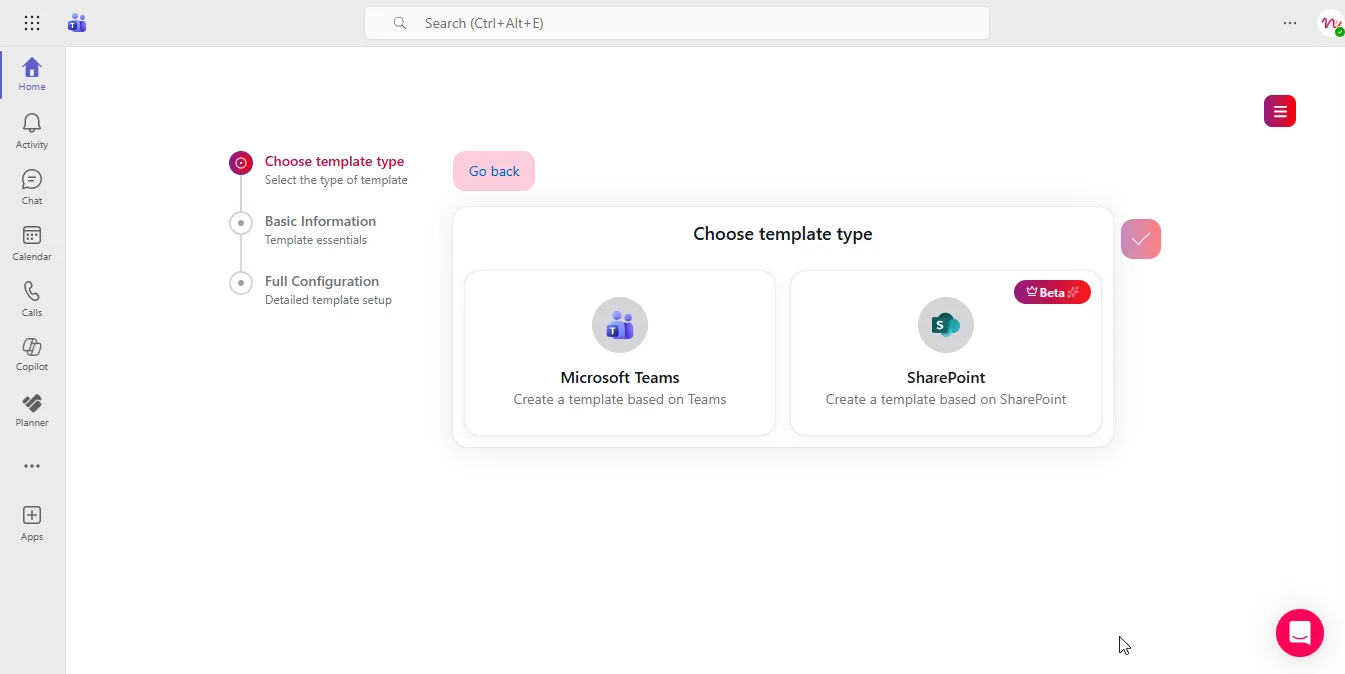
Task: Open Copilot in sidebar
Action: tap(32, 354)
